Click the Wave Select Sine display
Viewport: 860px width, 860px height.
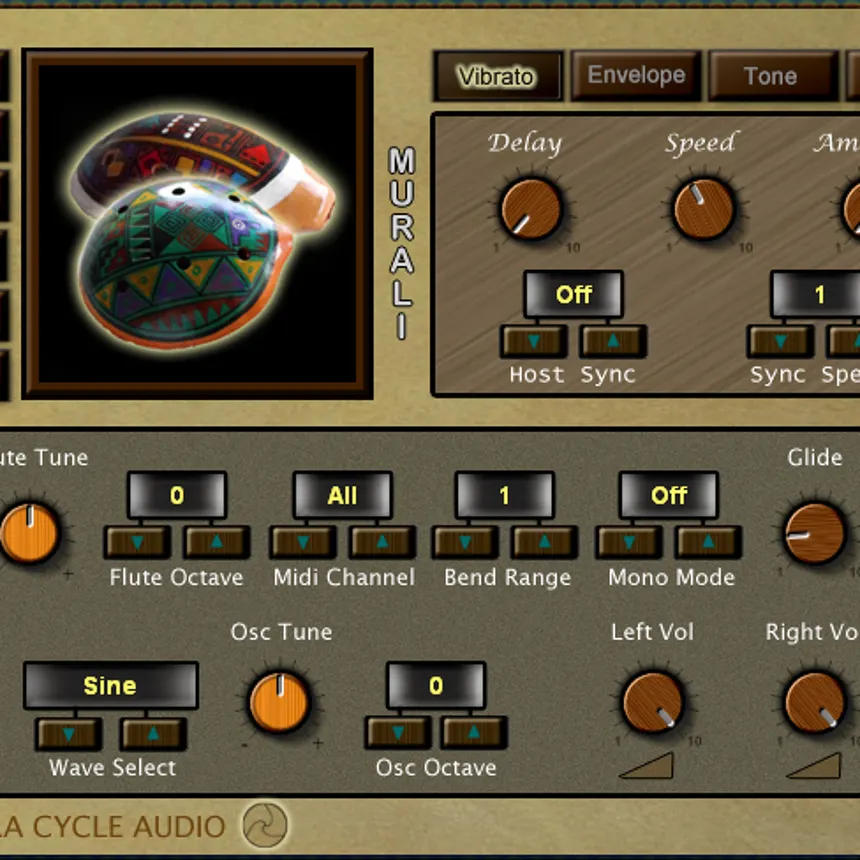click(111, 686)
